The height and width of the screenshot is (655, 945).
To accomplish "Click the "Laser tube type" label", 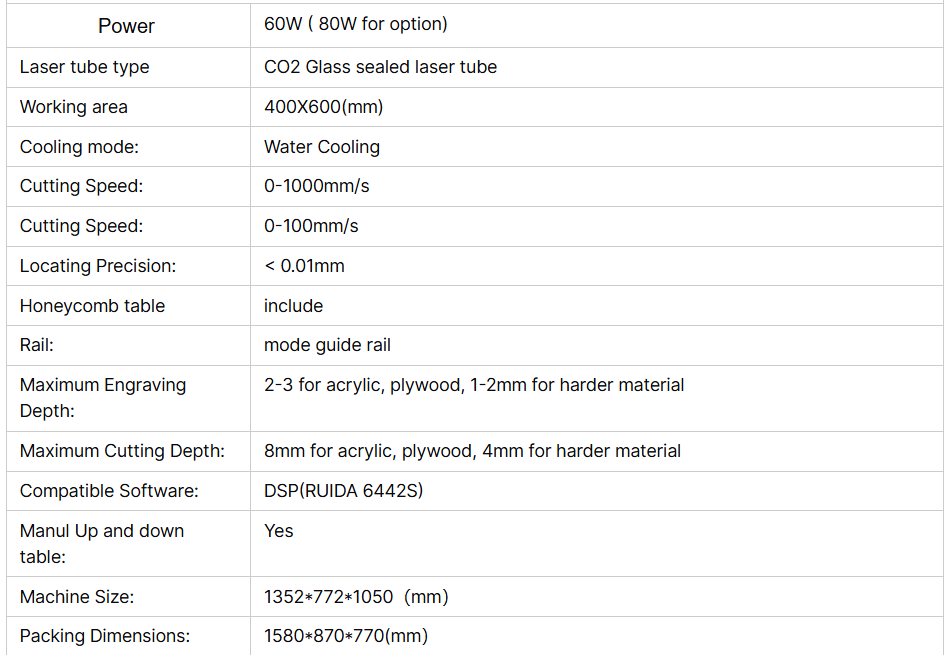I will click(85, 67).
